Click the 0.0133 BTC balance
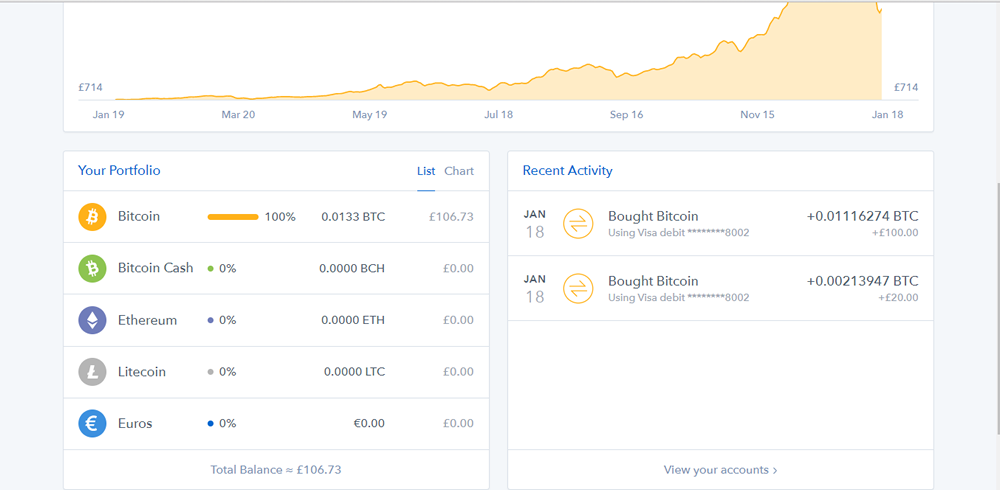 tap(353, 217)
